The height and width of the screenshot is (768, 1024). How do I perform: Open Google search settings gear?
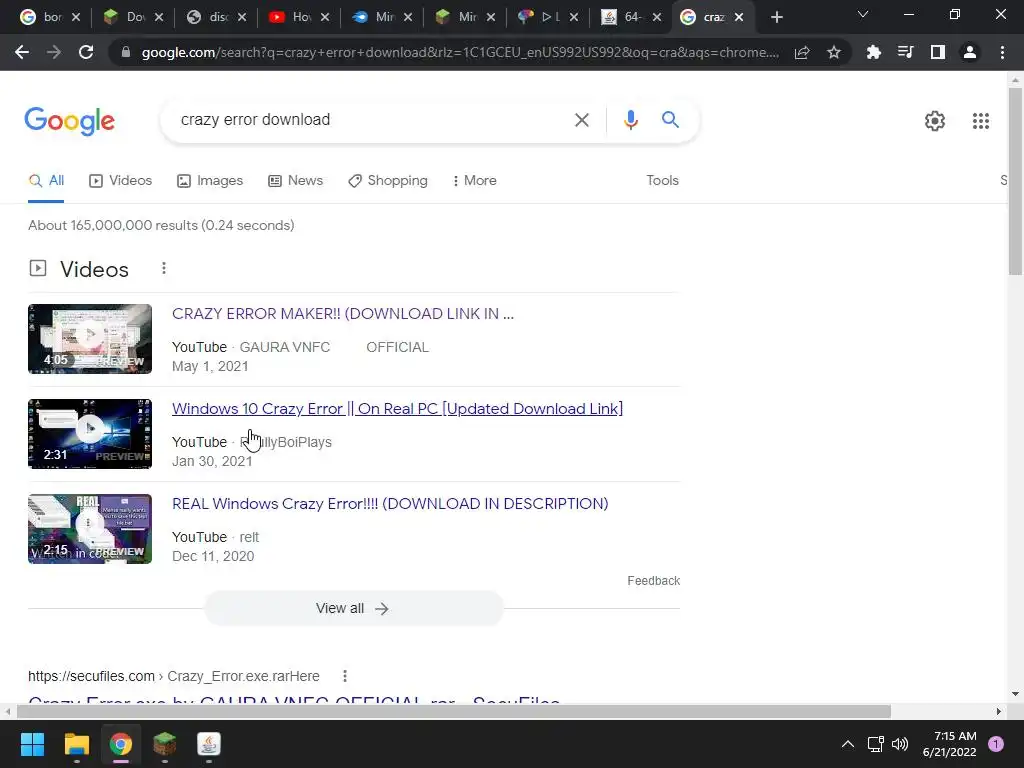coord(935,121)
